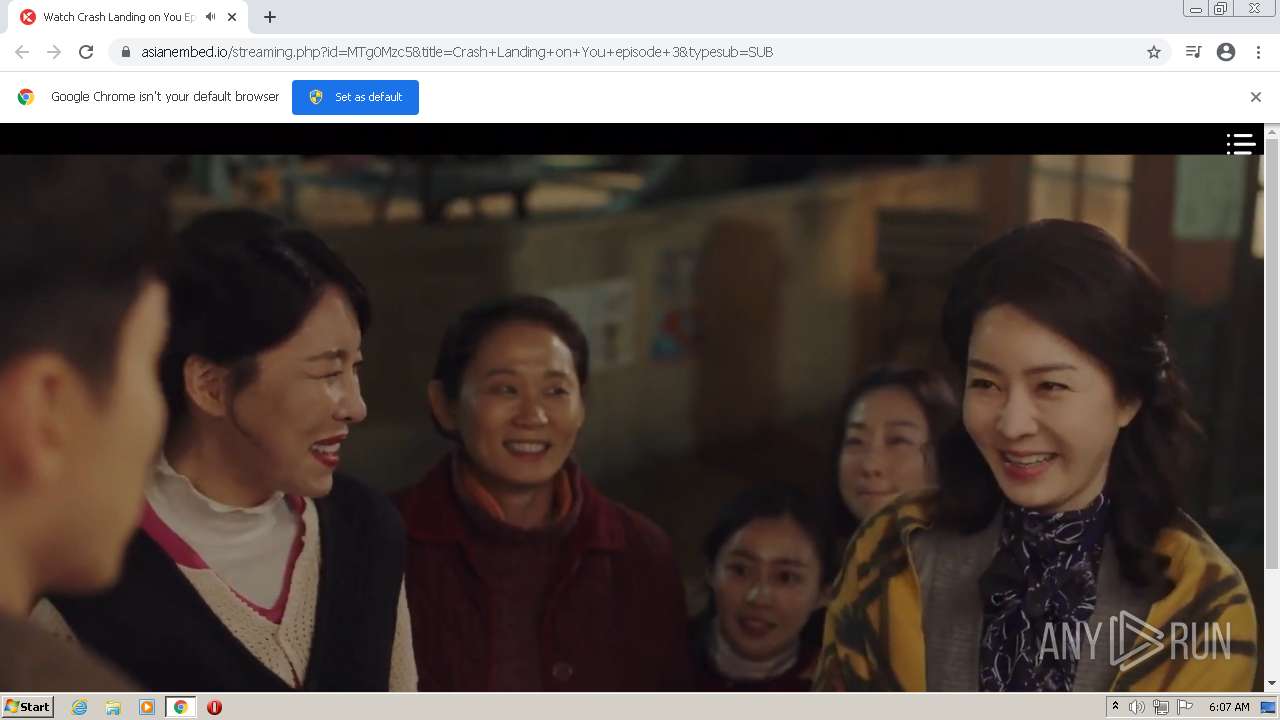Minimize the Chrome window
The height and width of the screenshot is (720, 1280).
(x=1195, y=9)
